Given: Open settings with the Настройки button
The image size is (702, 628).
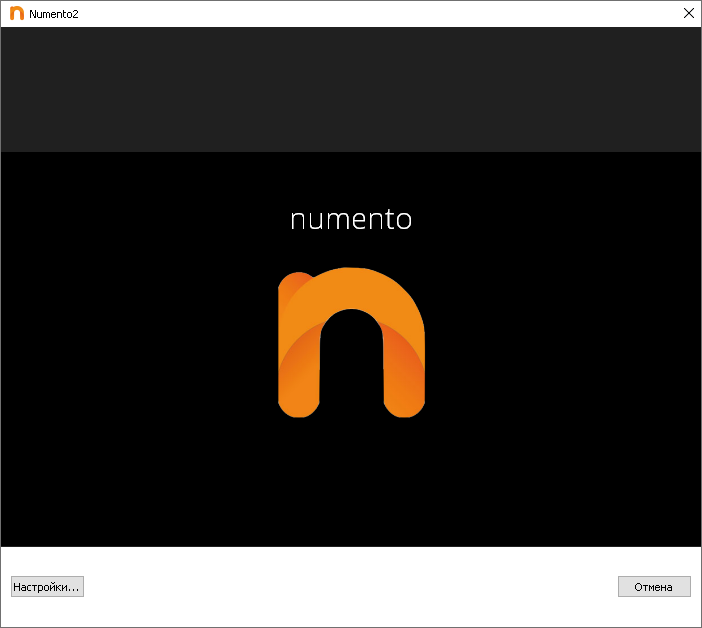Looking at the screenshot, I should pyautogui.click(x=47, y=587).
